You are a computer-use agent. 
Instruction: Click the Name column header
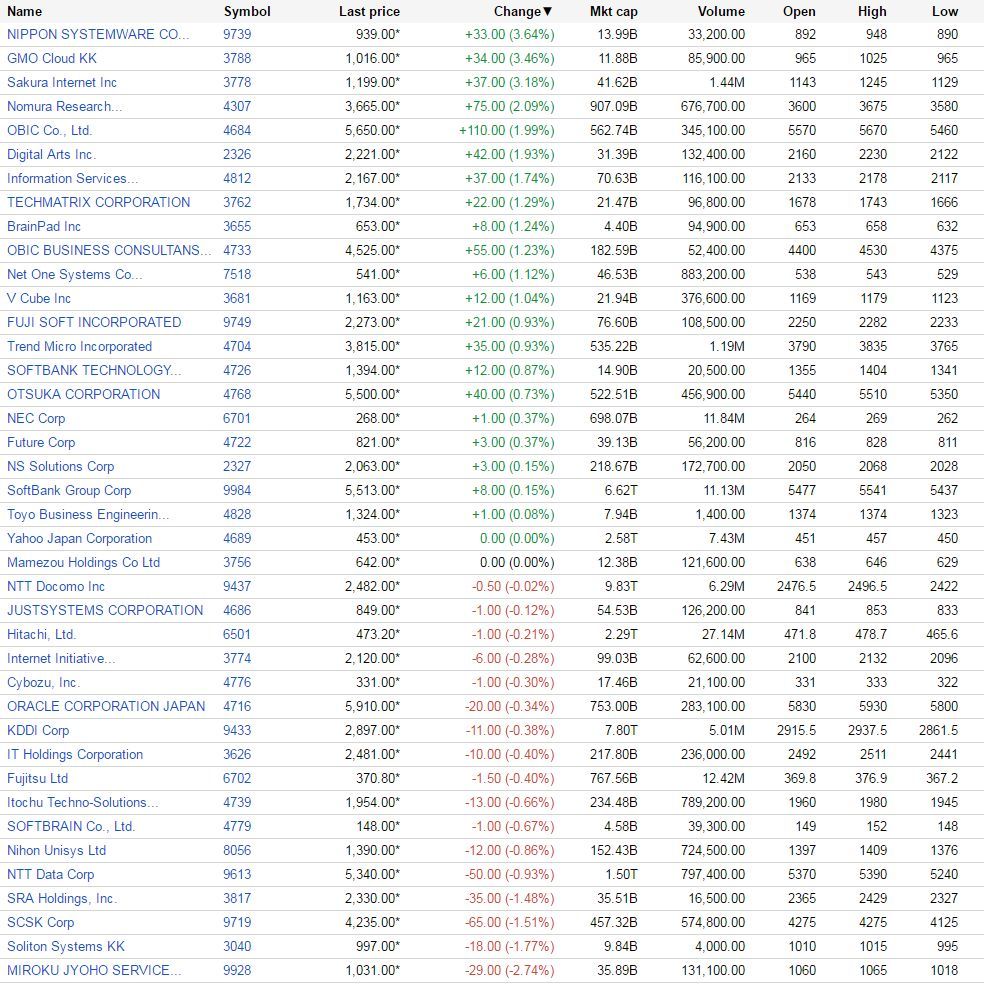click(x=25, y=11)
